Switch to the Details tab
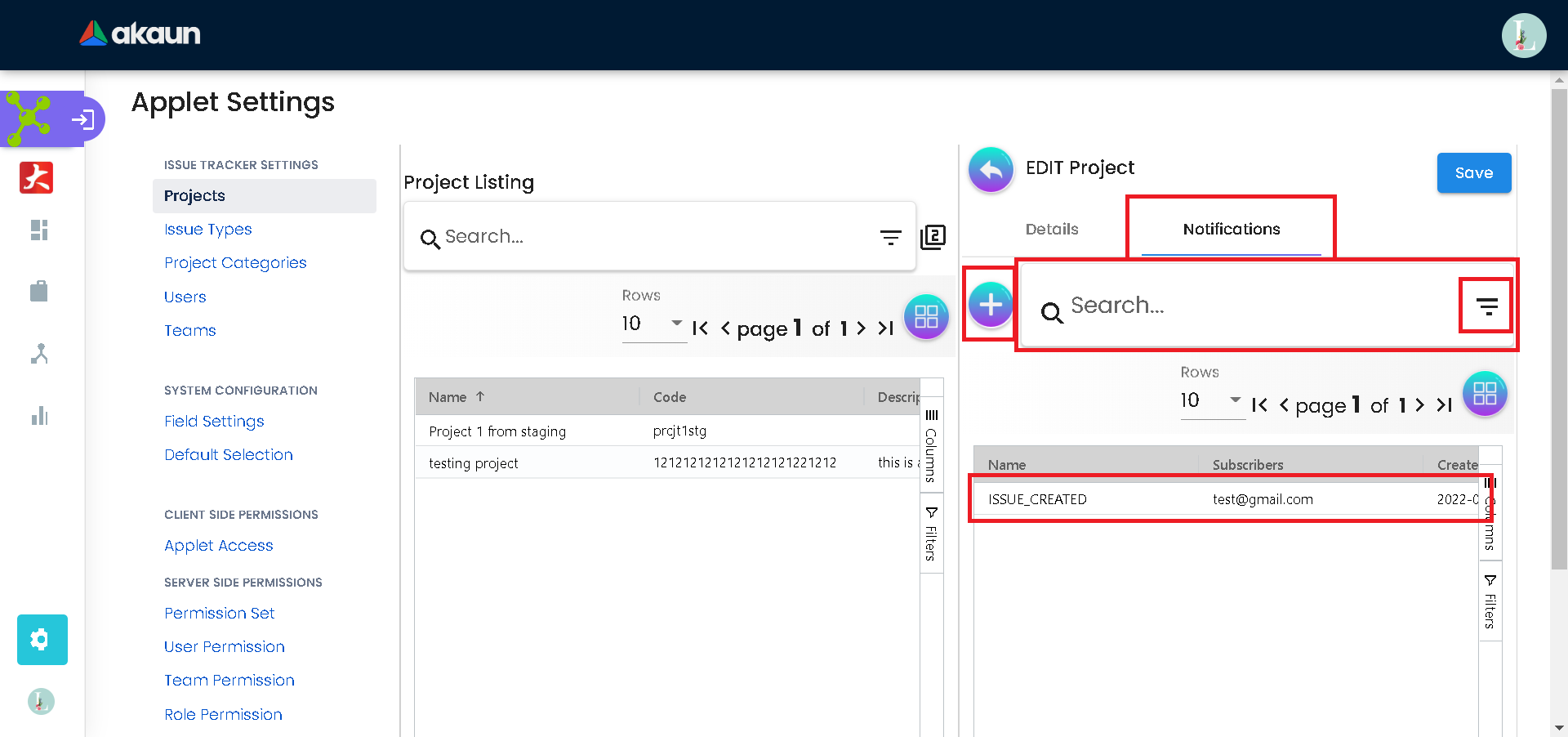 1052,230
